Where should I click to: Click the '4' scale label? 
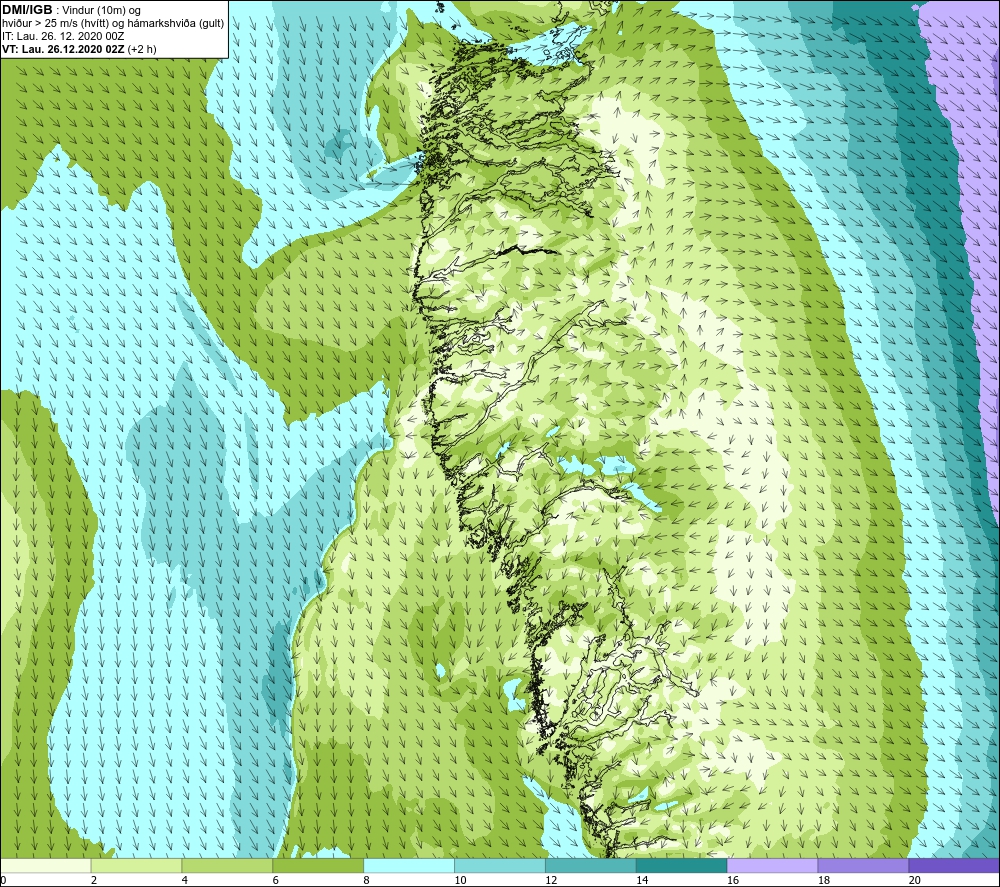pos(184,880)
